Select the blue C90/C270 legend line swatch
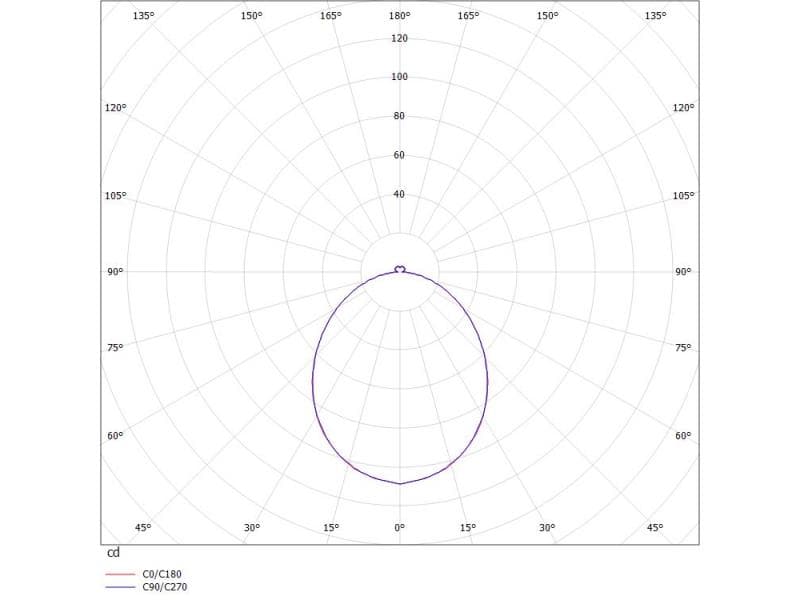The image size is (800, 600). pos(119,588)
